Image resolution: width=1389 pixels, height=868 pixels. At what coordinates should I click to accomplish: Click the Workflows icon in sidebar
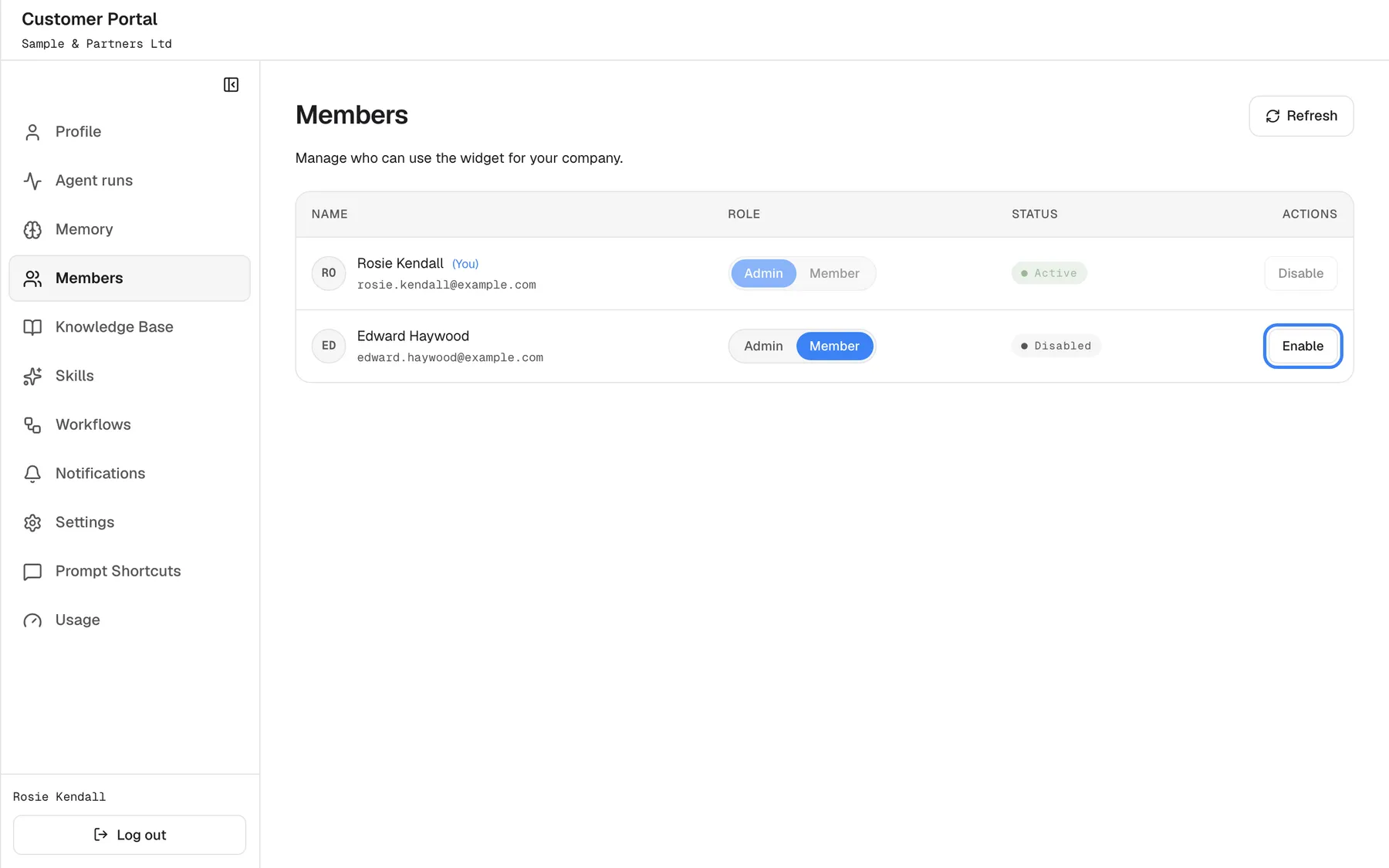(32, 425)
